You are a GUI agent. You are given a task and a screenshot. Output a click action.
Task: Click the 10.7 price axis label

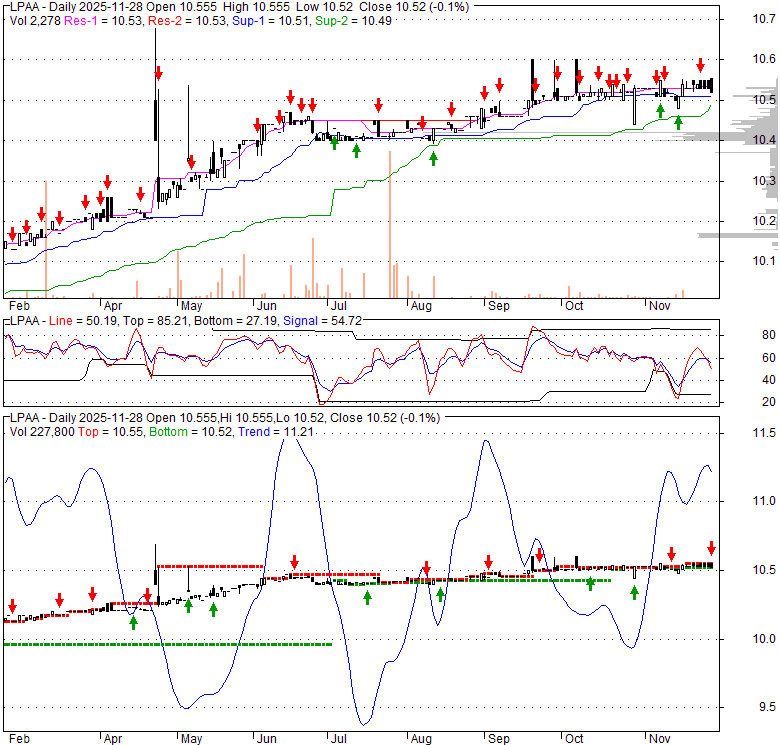coord(736,18)
